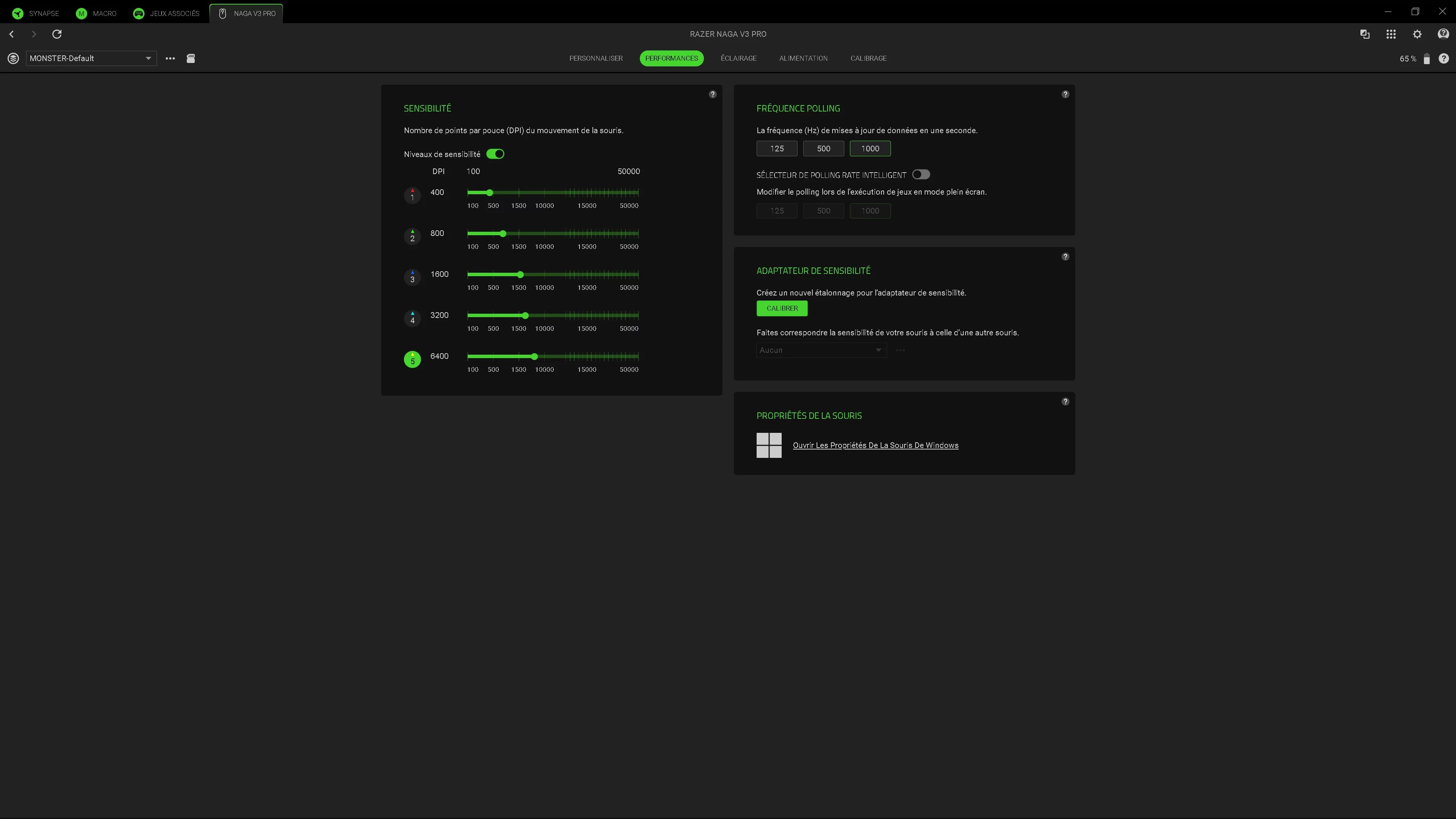This screenshot has height=819, width=1456.
Task: Click the disabled three dots beside Aucun
Action: pos(900,351)
